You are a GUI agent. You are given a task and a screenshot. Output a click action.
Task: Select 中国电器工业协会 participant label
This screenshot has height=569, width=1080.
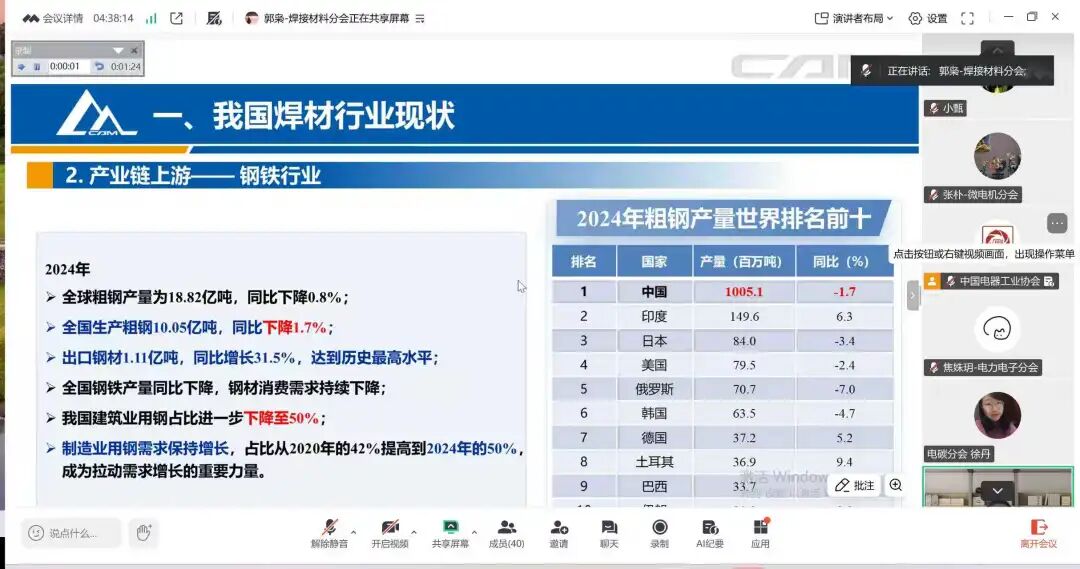pyautogui.click(x=991, y=281)
